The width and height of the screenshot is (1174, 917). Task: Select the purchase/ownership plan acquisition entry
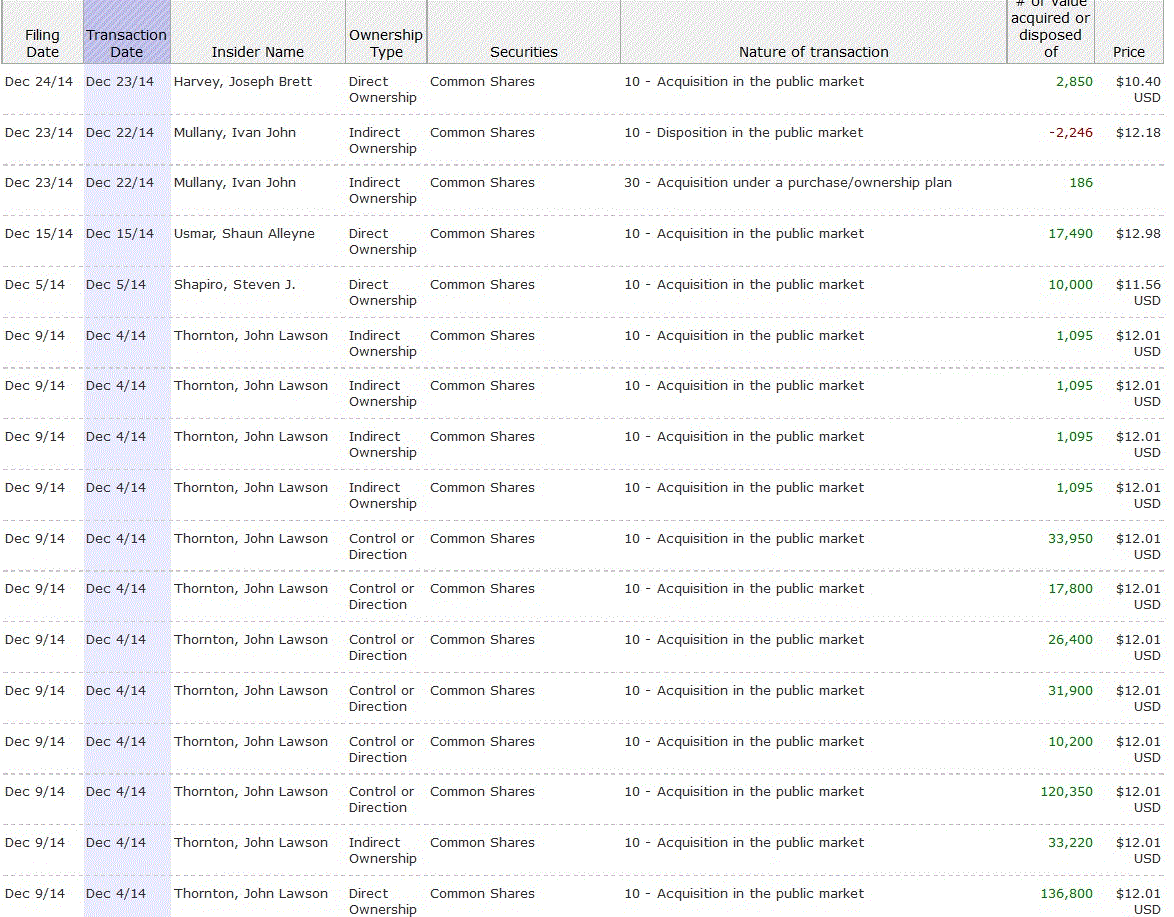787,183
